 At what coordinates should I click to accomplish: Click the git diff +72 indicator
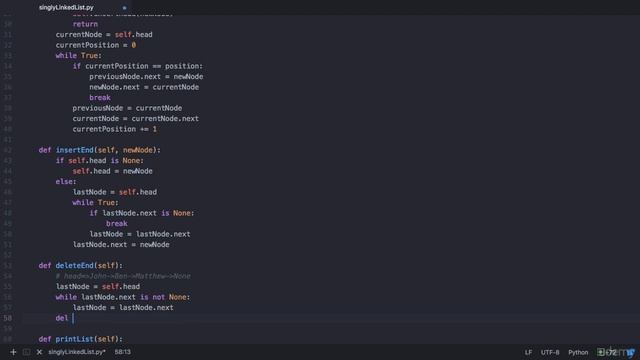click(607, 352)
